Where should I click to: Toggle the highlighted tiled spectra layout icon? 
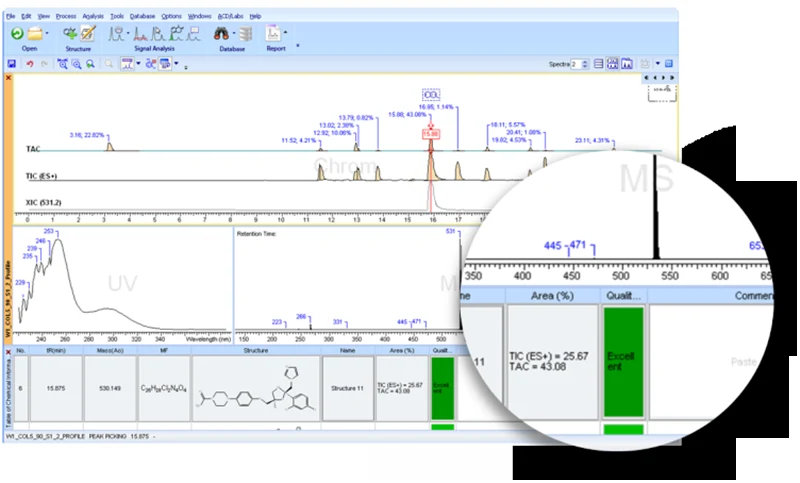click(612, 64)
